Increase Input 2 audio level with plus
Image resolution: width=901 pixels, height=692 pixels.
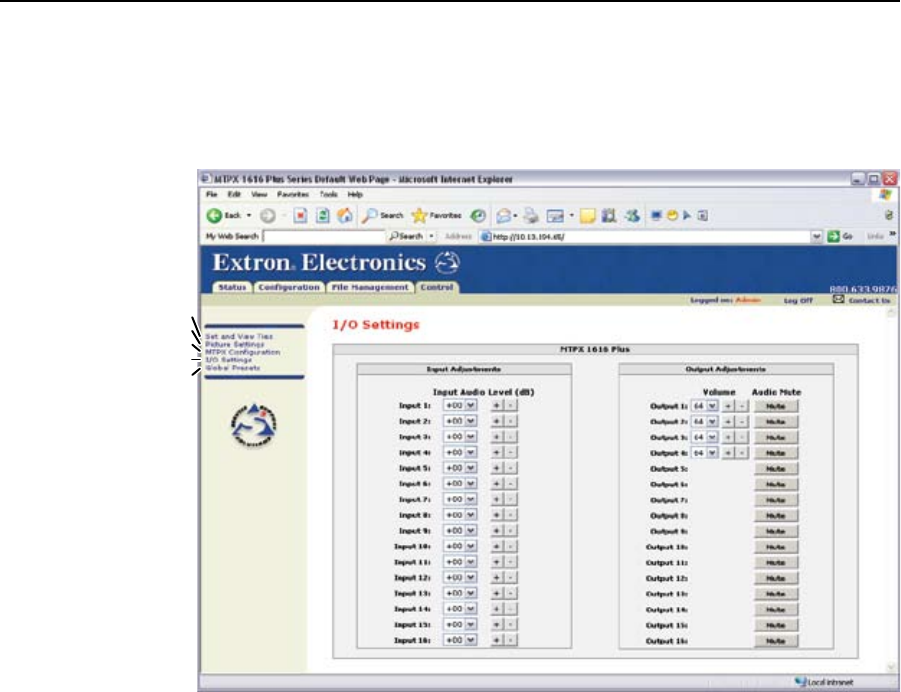[x=496, y=421]
